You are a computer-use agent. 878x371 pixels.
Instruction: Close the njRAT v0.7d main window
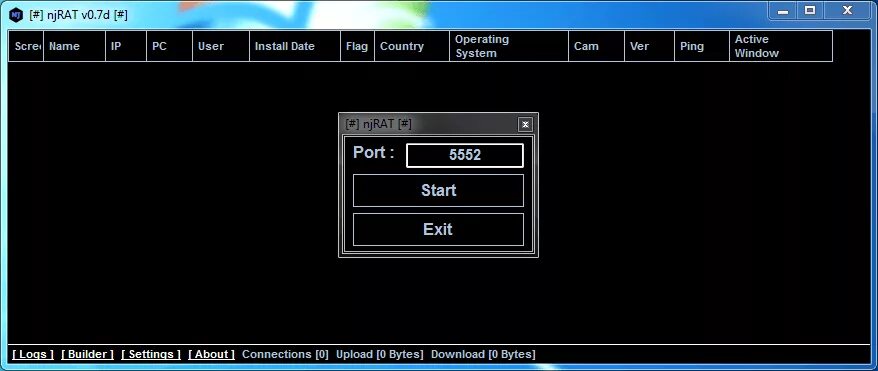847,11
